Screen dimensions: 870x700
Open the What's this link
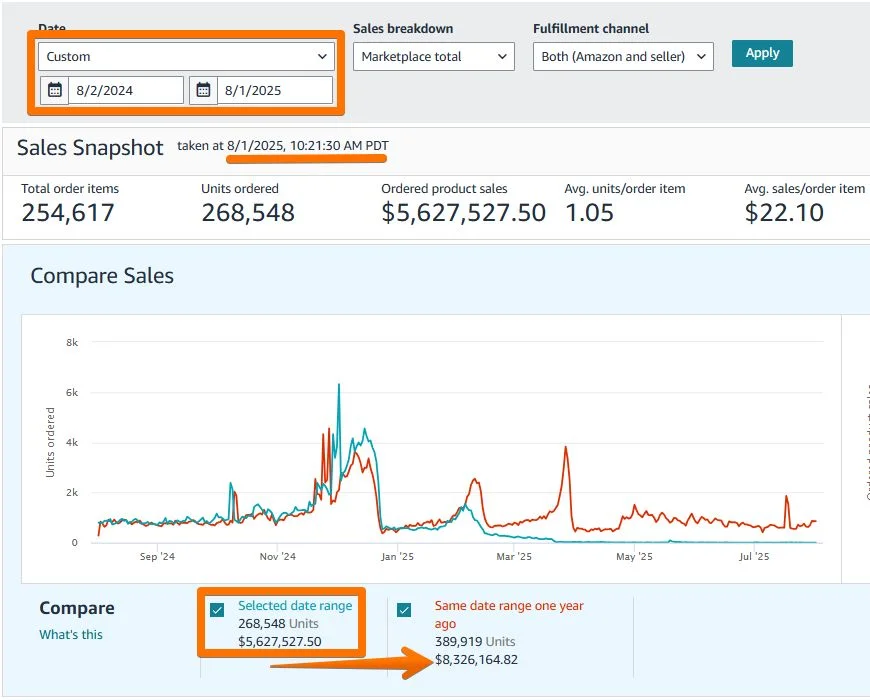coord(70,634)
